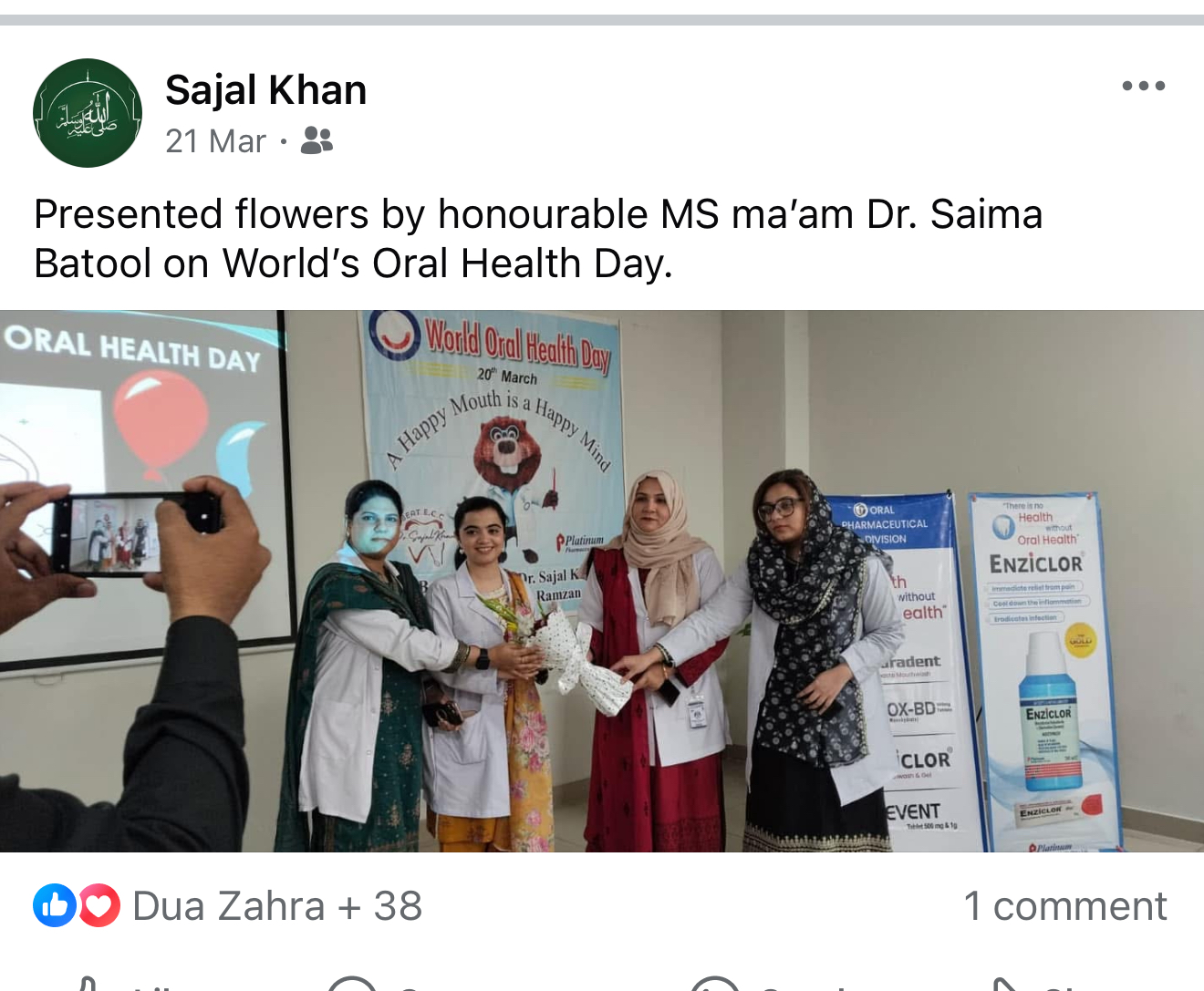Open the three-dot post options menu

click(1143, 86)
